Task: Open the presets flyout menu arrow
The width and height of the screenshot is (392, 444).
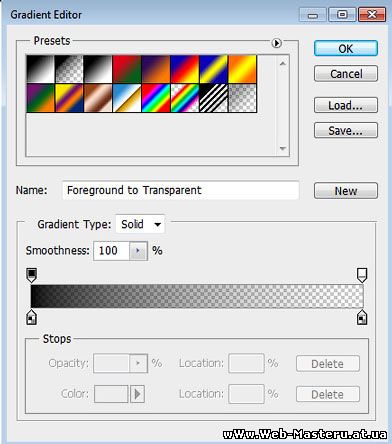Action: 276,43
